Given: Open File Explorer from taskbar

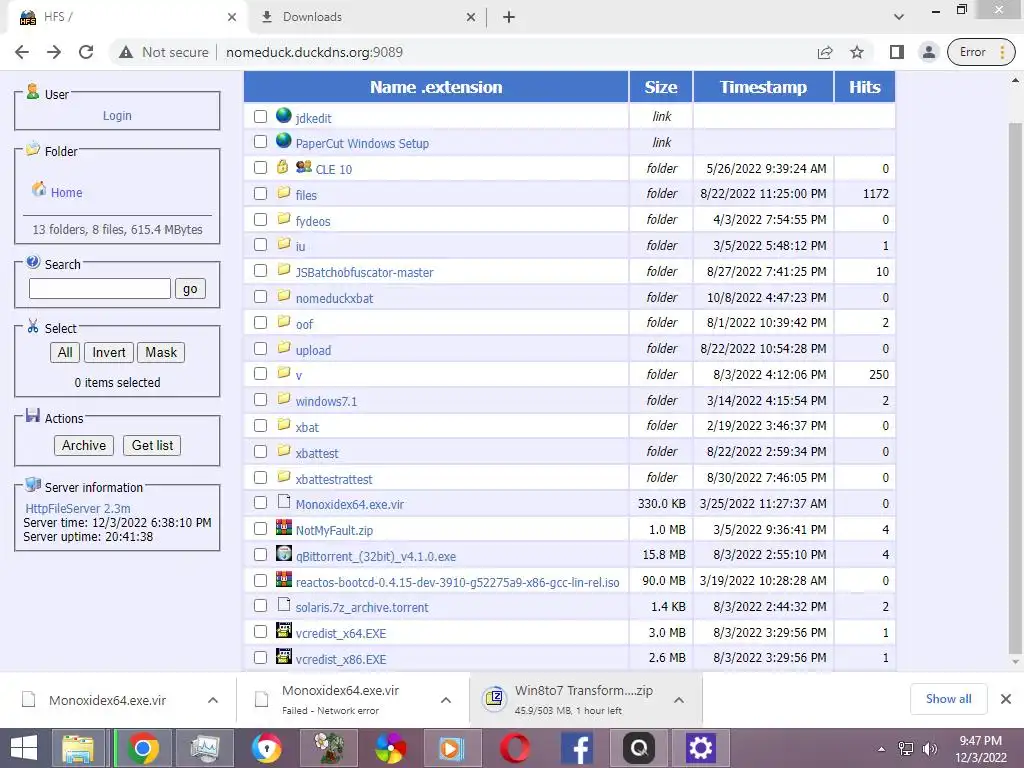Looking at the screenshot, I should pyautogui.click(x=78, y=748).
